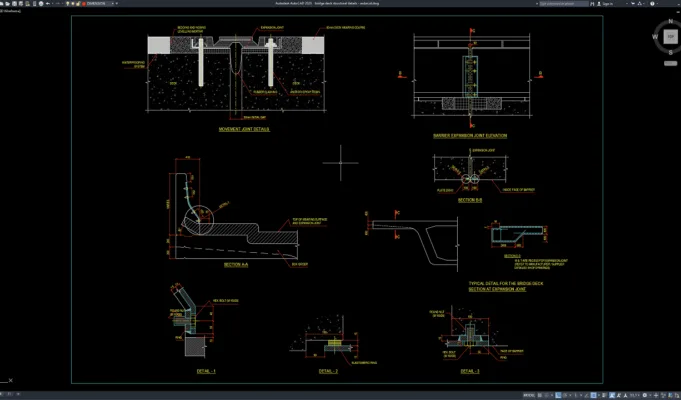Click the search keyword input field
Viewport: 681px width, 400px height.
[564, 3]
